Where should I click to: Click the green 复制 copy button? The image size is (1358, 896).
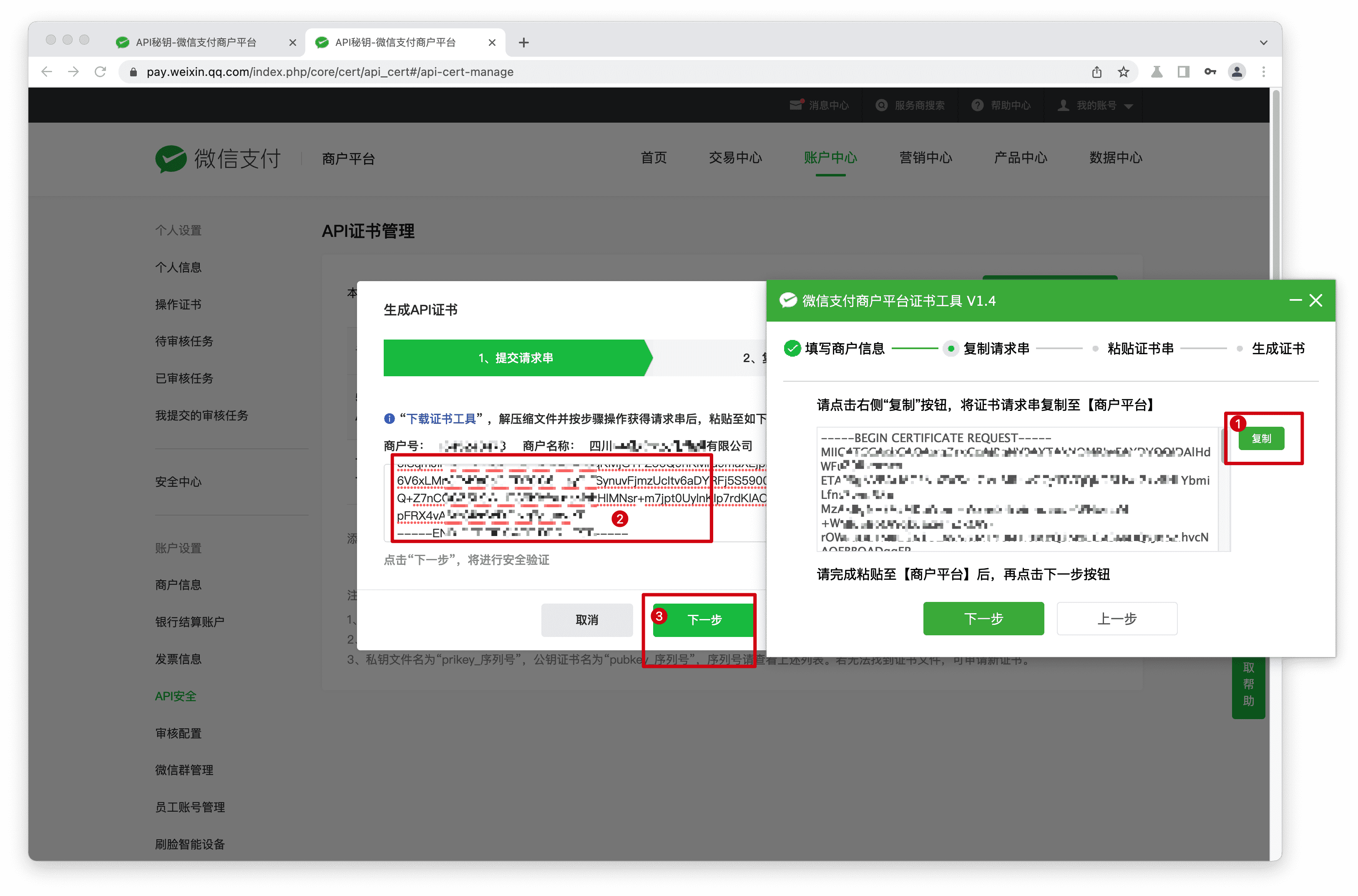click(x=1262, y=438)
